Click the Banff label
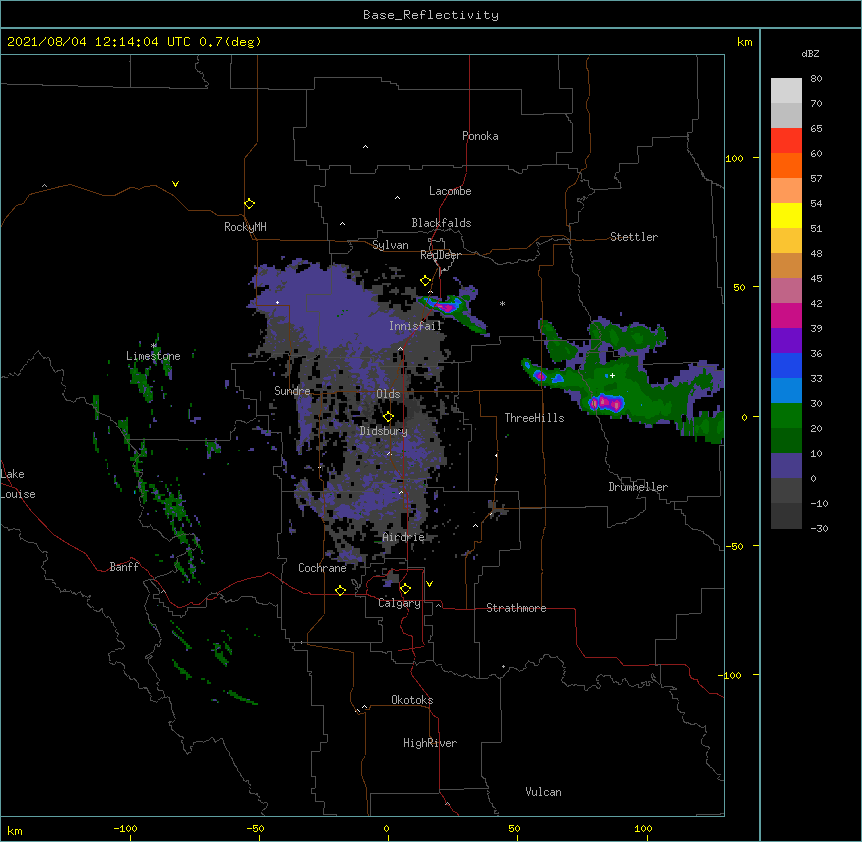 [x=124, y=567]
